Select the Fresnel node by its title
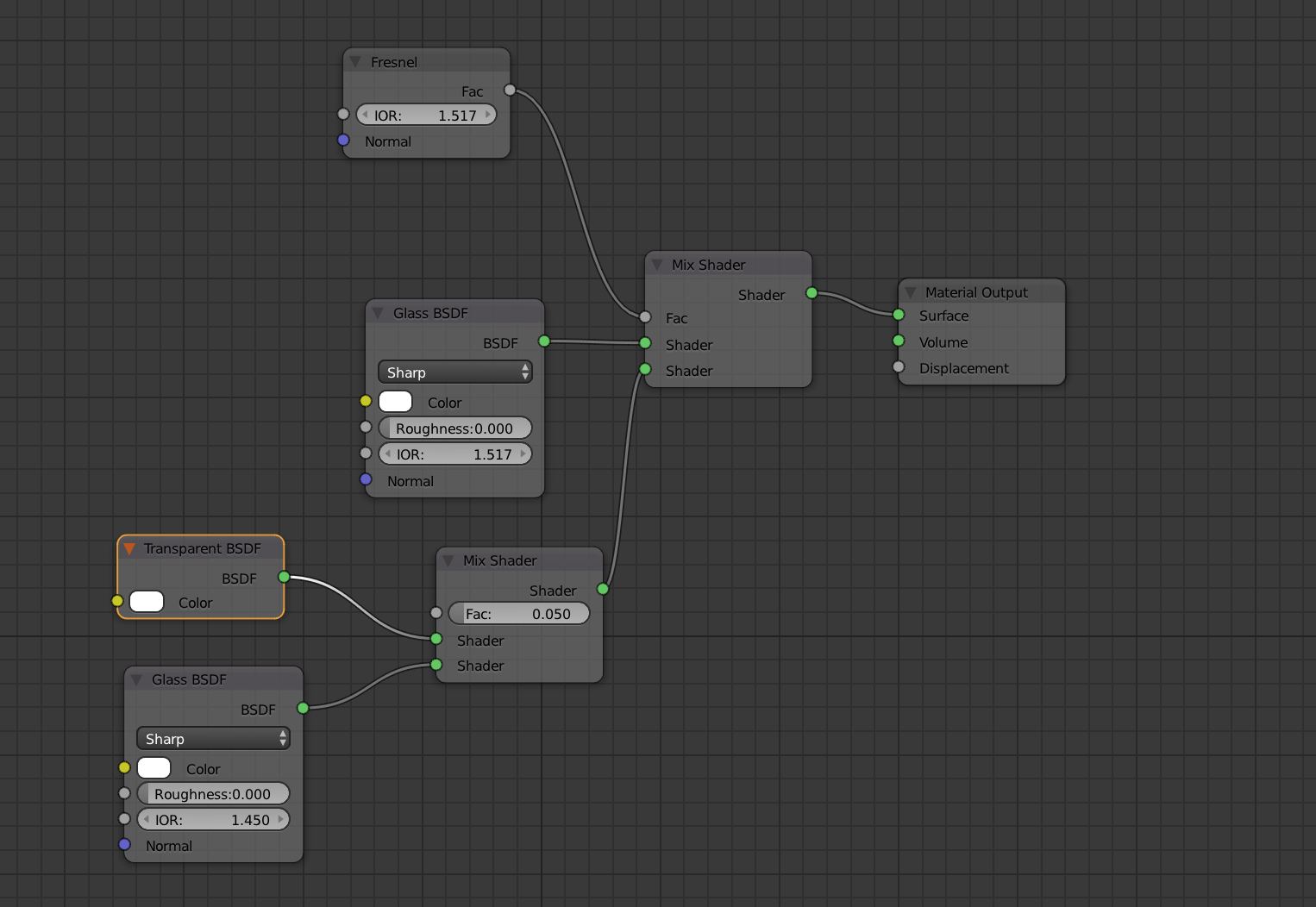 [394, 62]
